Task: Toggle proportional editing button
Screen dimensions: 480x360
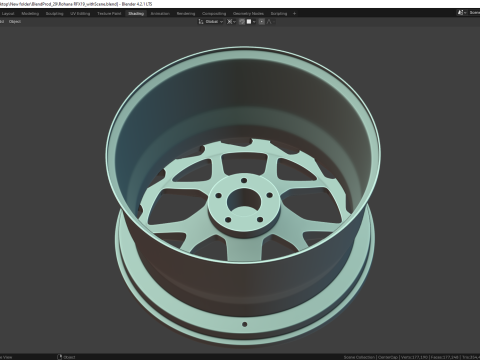Action: coord(262,22)
